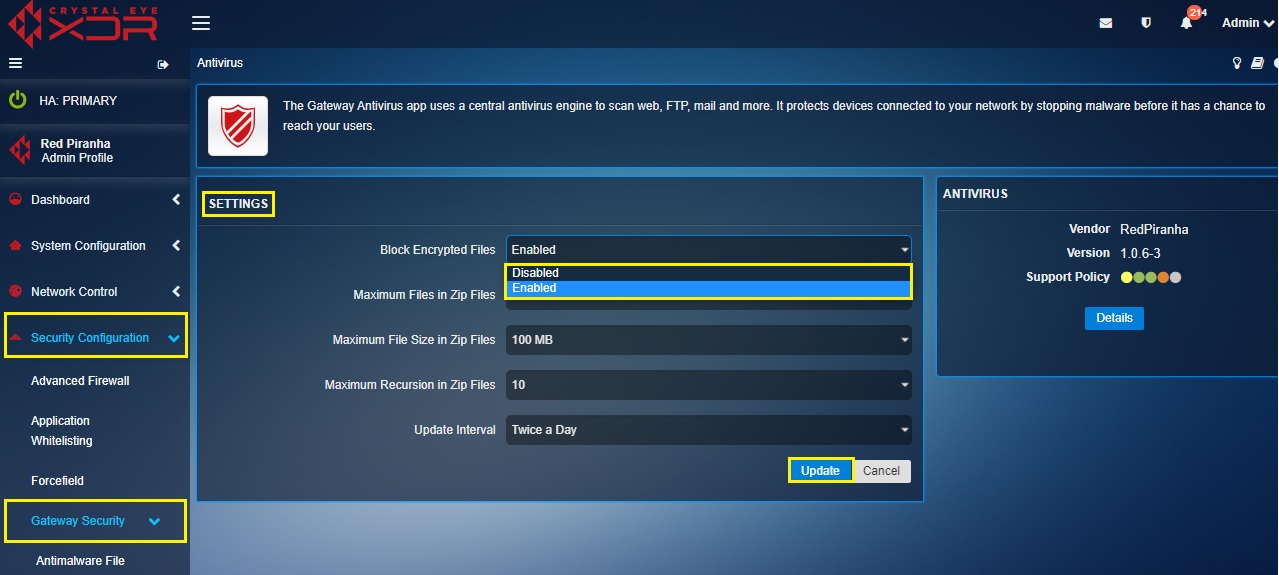Screen dimensions: 1279x575
Task: Click the lightbulb tips icon
Action: point(1237,63)
